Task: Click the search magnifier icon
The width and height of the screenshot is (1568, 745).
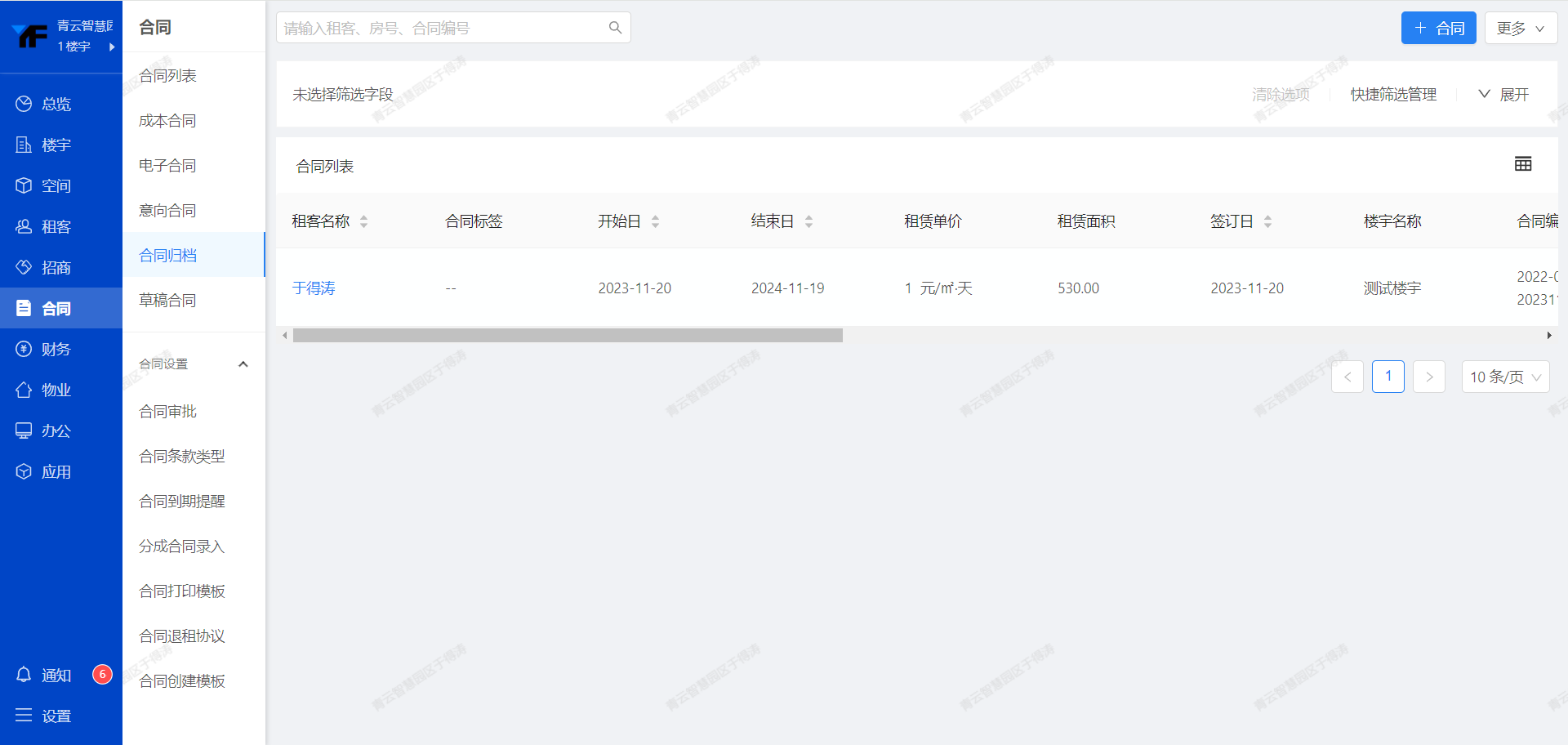Action: pyautogui.click(x=615, y=28)
